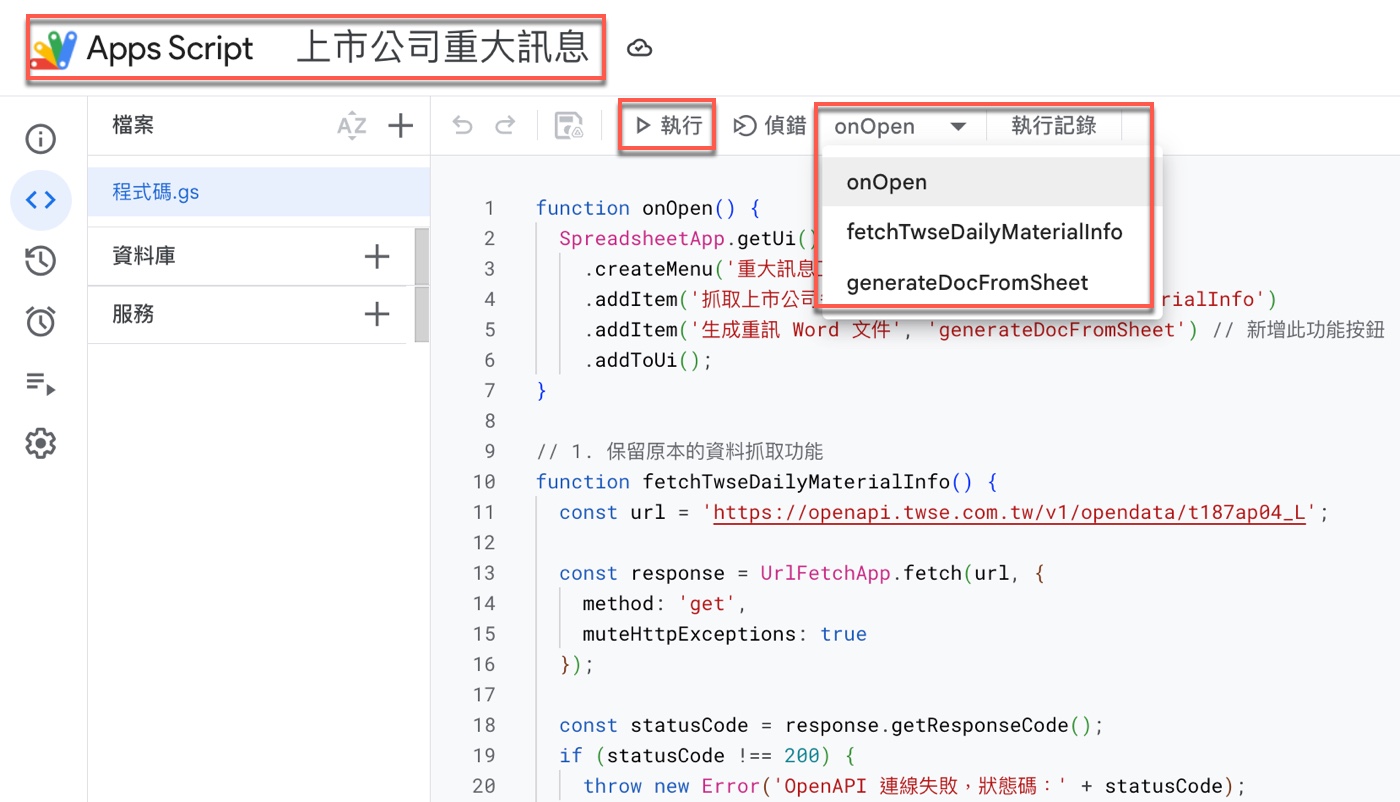Select onOpen in function list
Screen dimensions: 1400x802
(985, 183)
